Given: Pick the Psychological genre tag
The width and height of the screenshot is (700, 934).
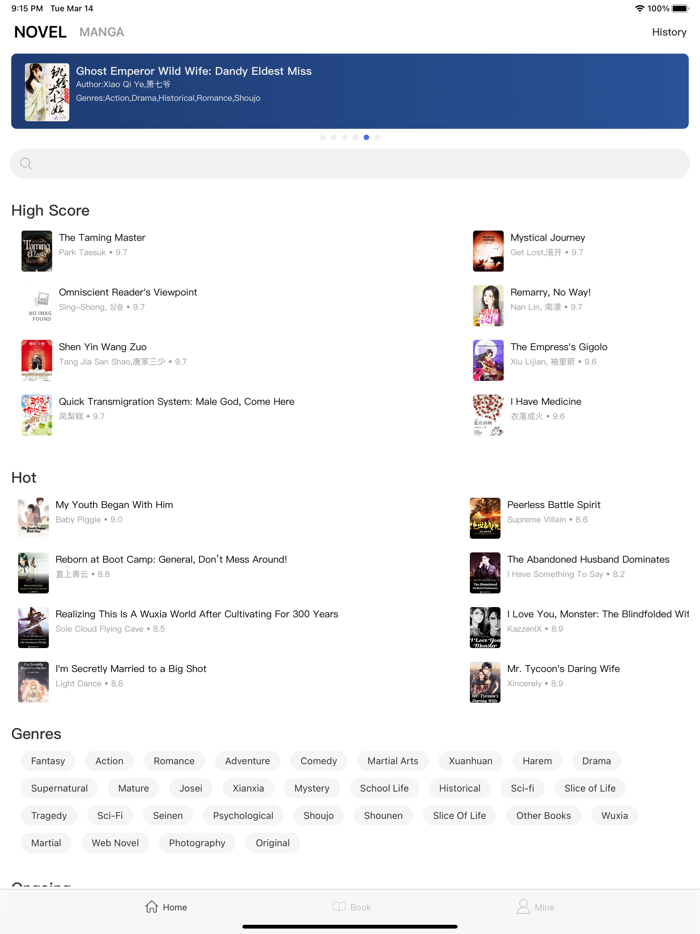Looking at the screenshot, I should (243, 815).
